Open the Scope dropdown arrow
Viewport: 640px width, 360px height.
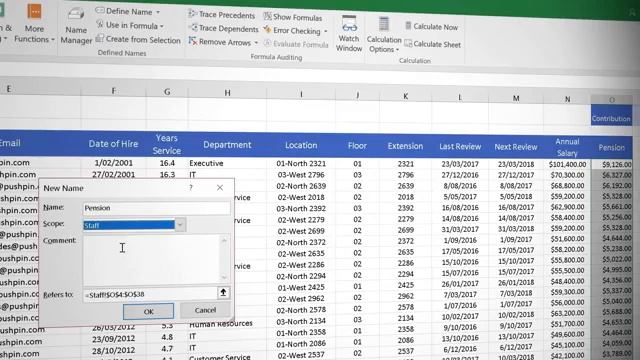(180, 225)
